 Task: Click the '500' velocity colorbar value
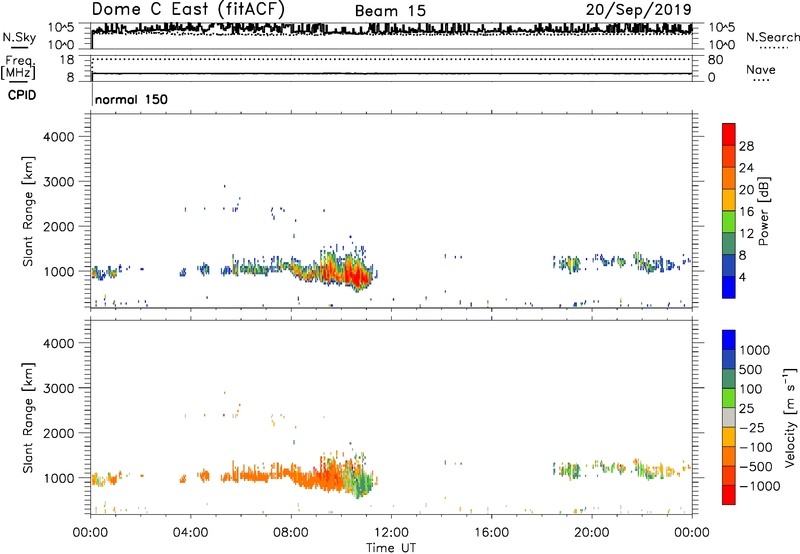pos(751,370)
